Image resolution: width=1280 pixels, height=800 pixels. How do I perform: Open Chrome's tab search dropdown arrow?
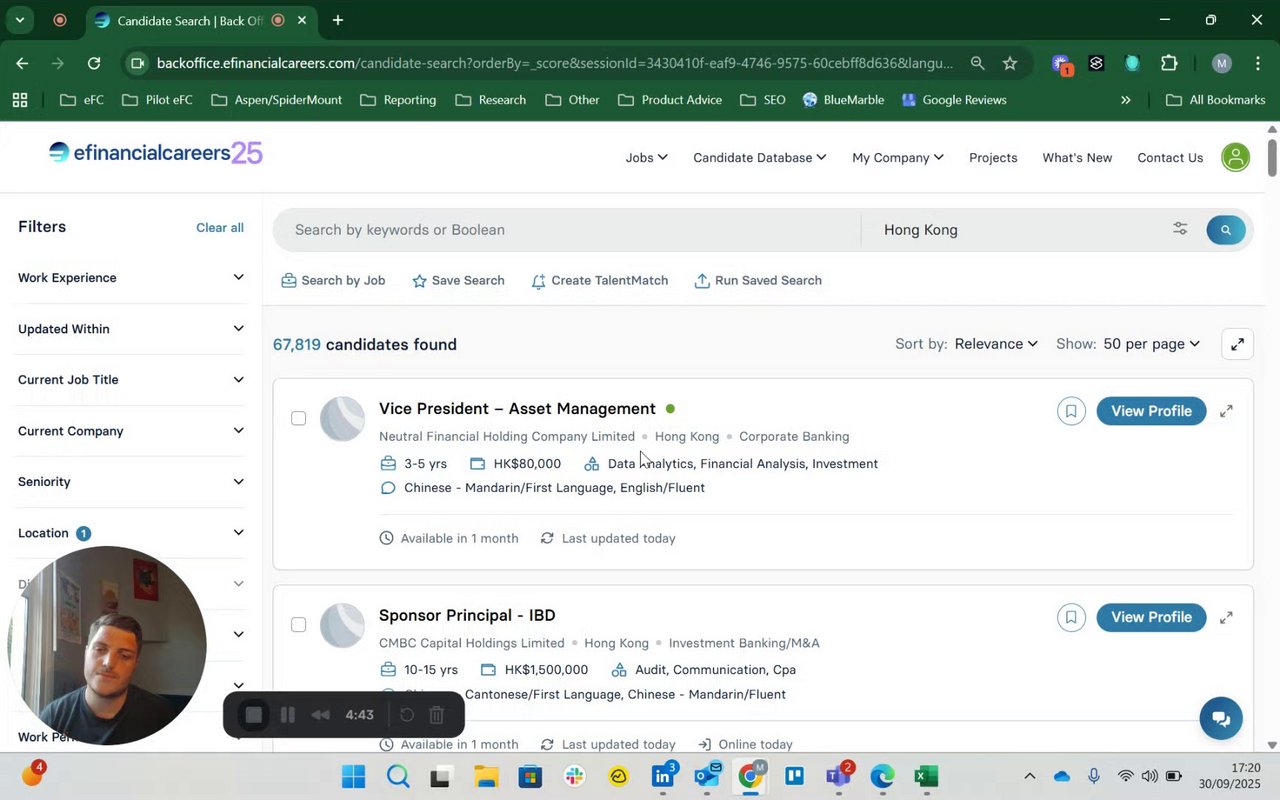click(x=19, y=20)
